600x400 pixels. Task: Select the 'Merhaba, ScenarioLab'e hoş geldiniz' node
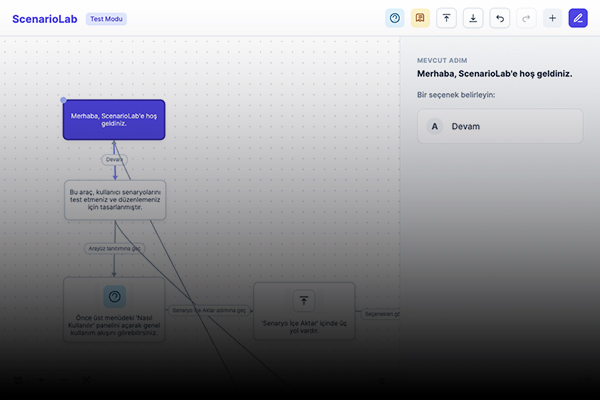[x=114, y=120]
